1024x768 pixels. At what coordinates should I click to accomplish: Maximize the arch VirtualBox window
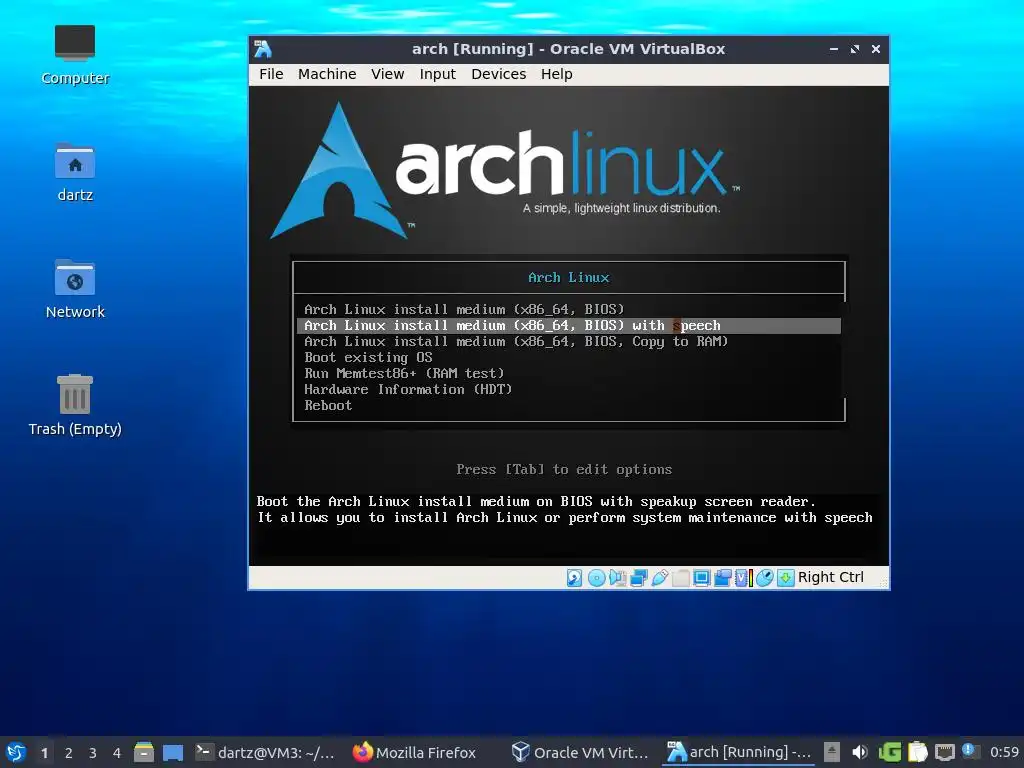(855, 49)
